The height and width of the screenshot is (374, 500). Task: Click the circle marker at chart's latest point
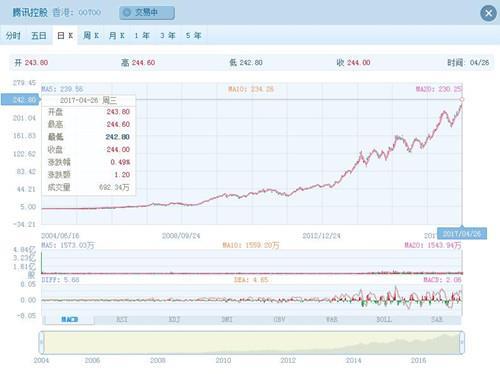pos(462,99)
